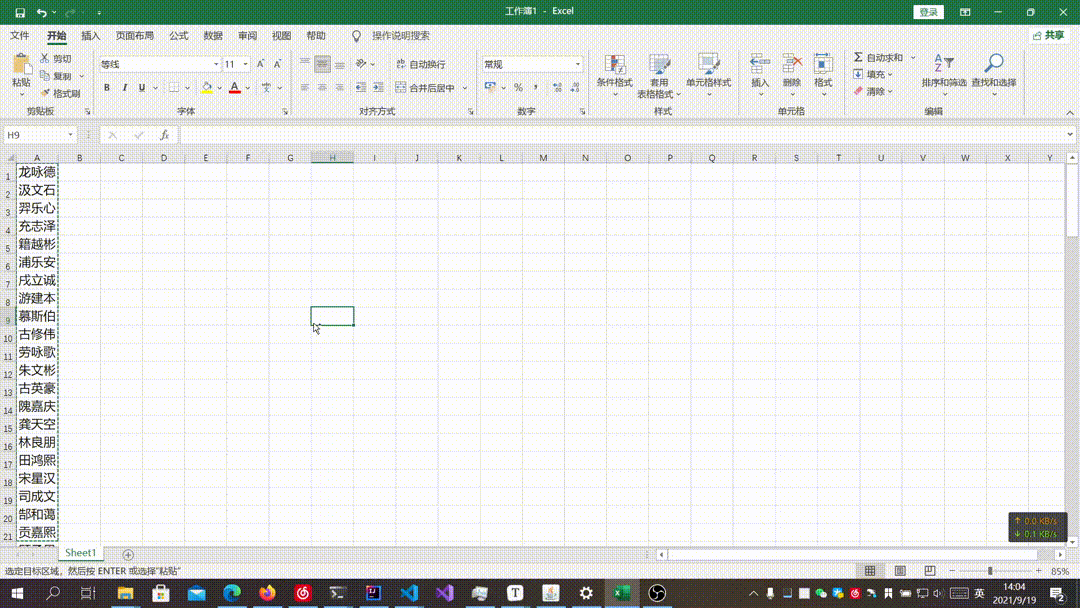This screenshot has height=608, width=1080.
Task: Click the Clear (清除) button
Action: pyautogui.click(x=873, y=91)
